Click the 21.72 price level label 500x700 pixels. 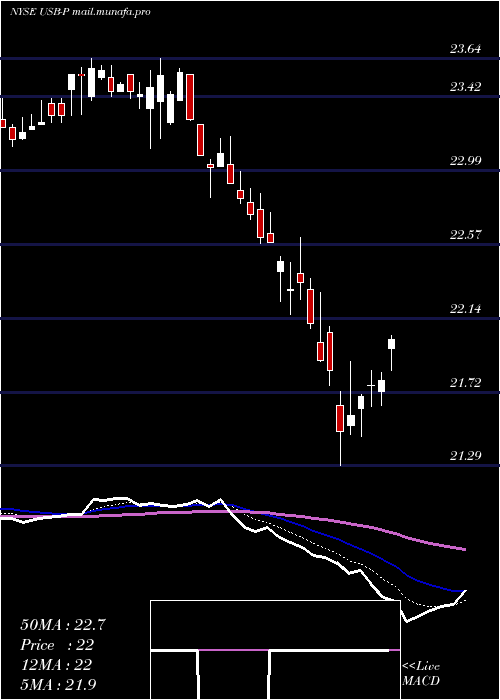466,382
